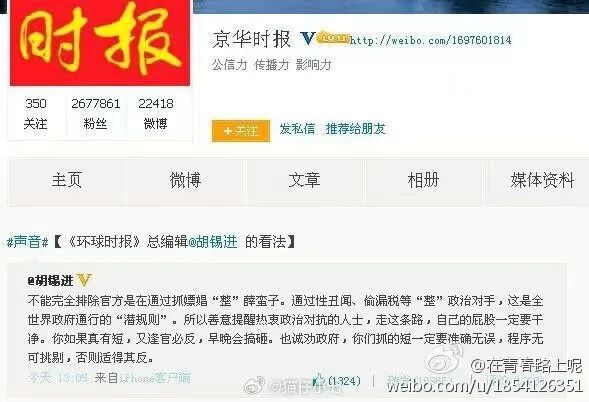The image size is (589, 402).
Task: Click the gold V beside 胡锡进
Action: coord(84,280)
